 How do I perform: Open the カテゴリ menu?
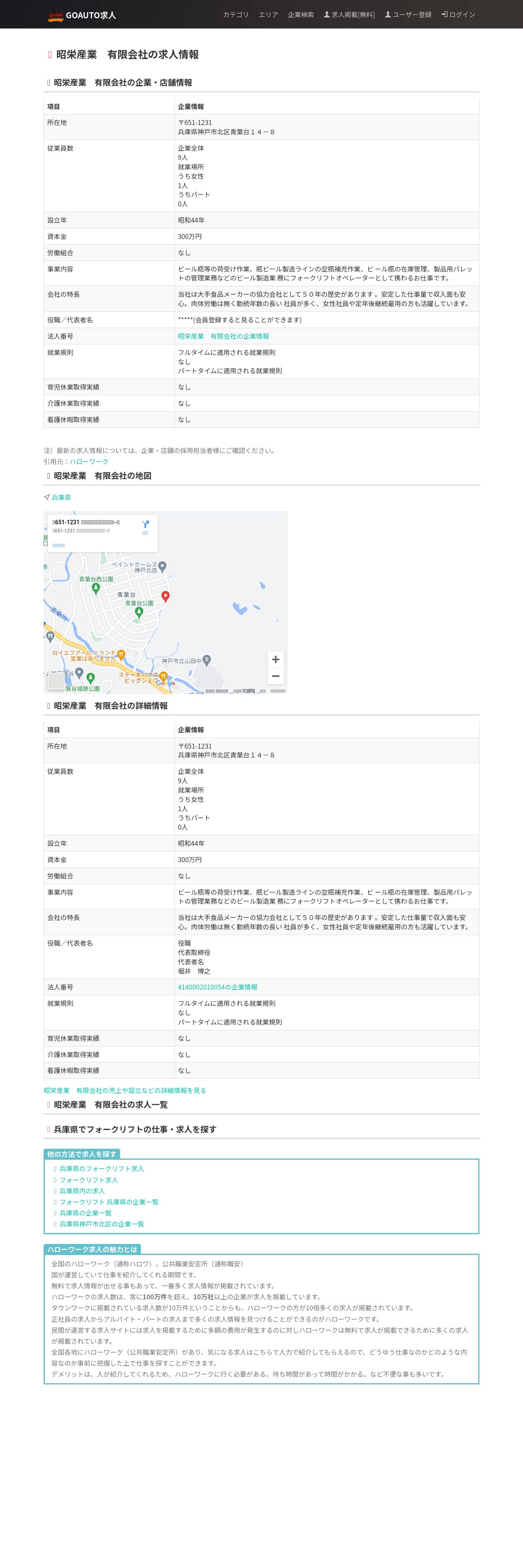point(235,15)
